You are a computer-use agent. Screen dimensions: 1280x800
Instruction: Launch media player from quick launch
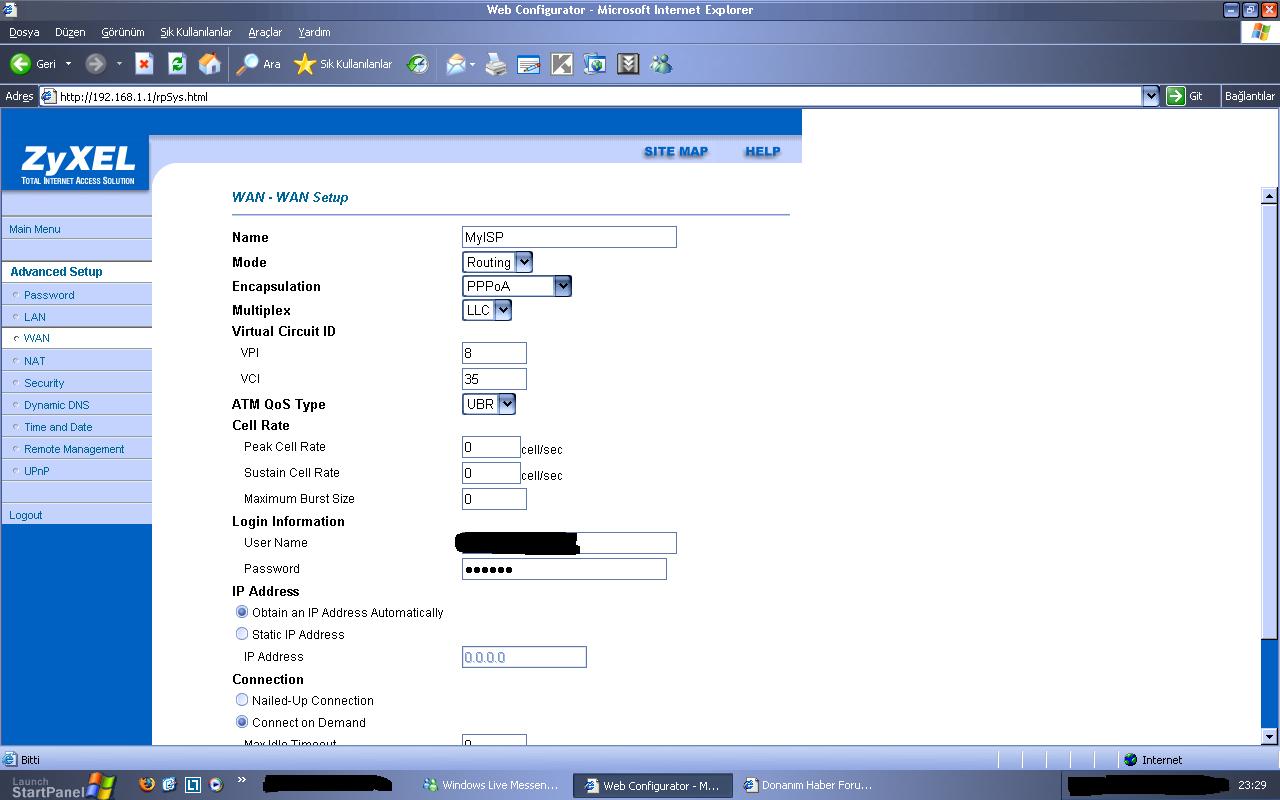click(216, 785)
